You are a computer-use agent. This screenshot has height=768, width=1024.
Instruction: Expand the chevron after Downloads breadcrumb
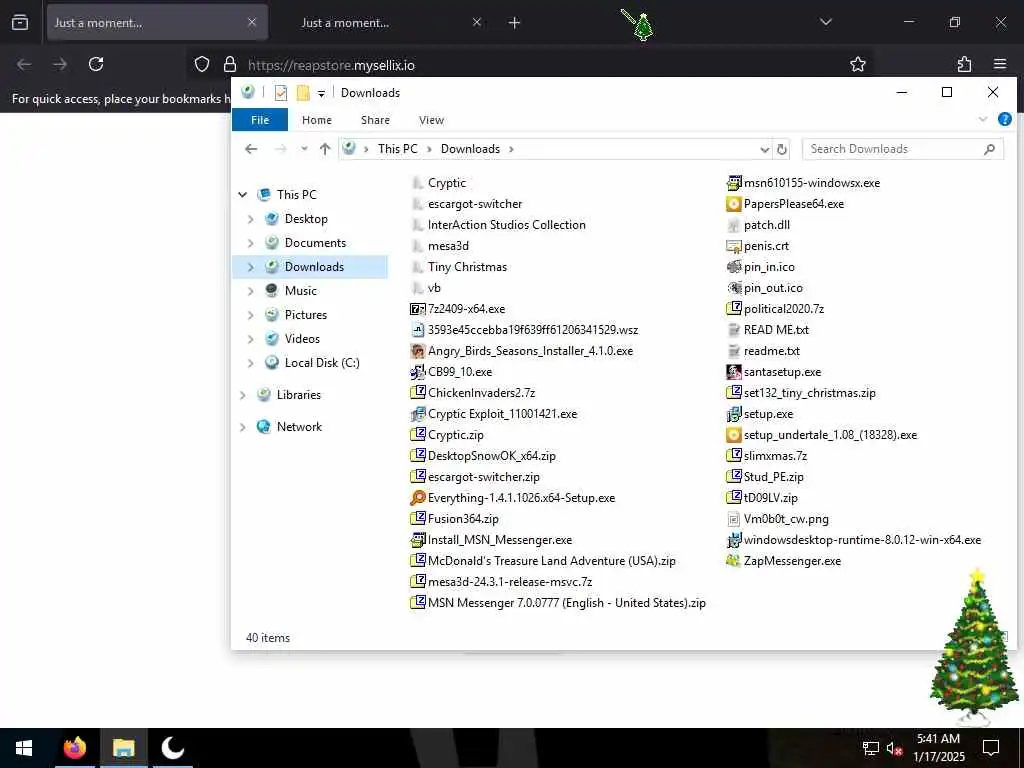click(511, 150)
